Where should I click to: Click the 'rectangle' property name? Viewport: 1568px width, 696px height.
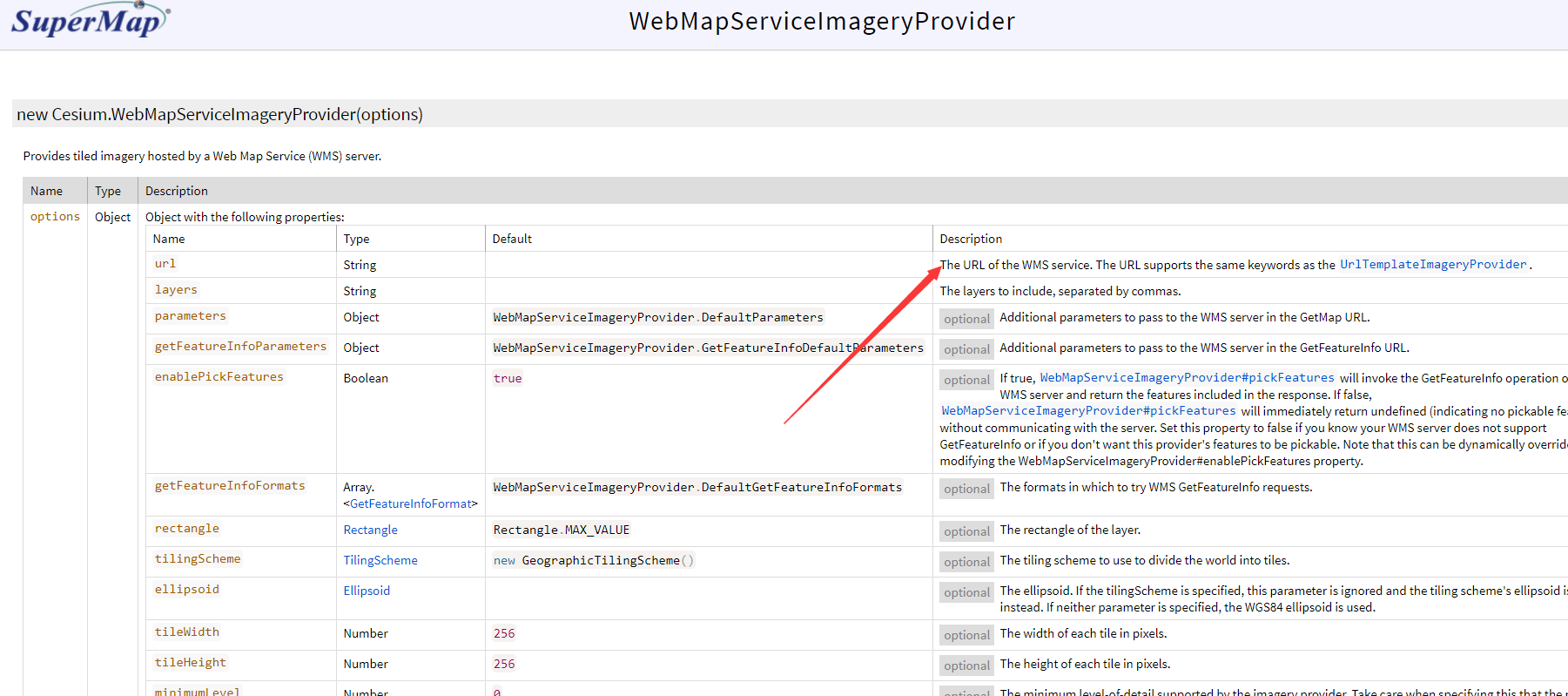pyautogui.click(x=186, y=529)
